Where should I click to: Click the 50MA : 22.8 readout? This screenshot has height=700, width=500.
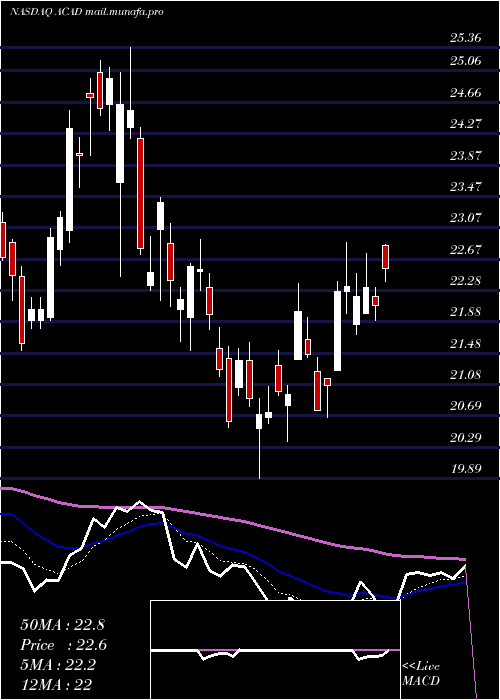pyautogui.click(x=62, y=625)
